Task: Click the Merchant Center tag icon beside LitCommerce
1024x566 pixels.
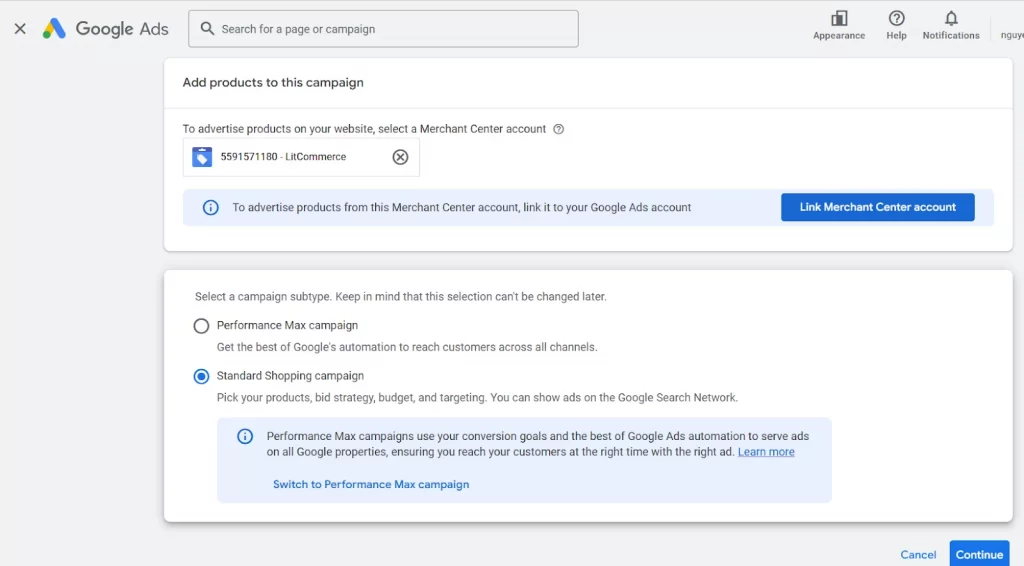Action: 202,157
